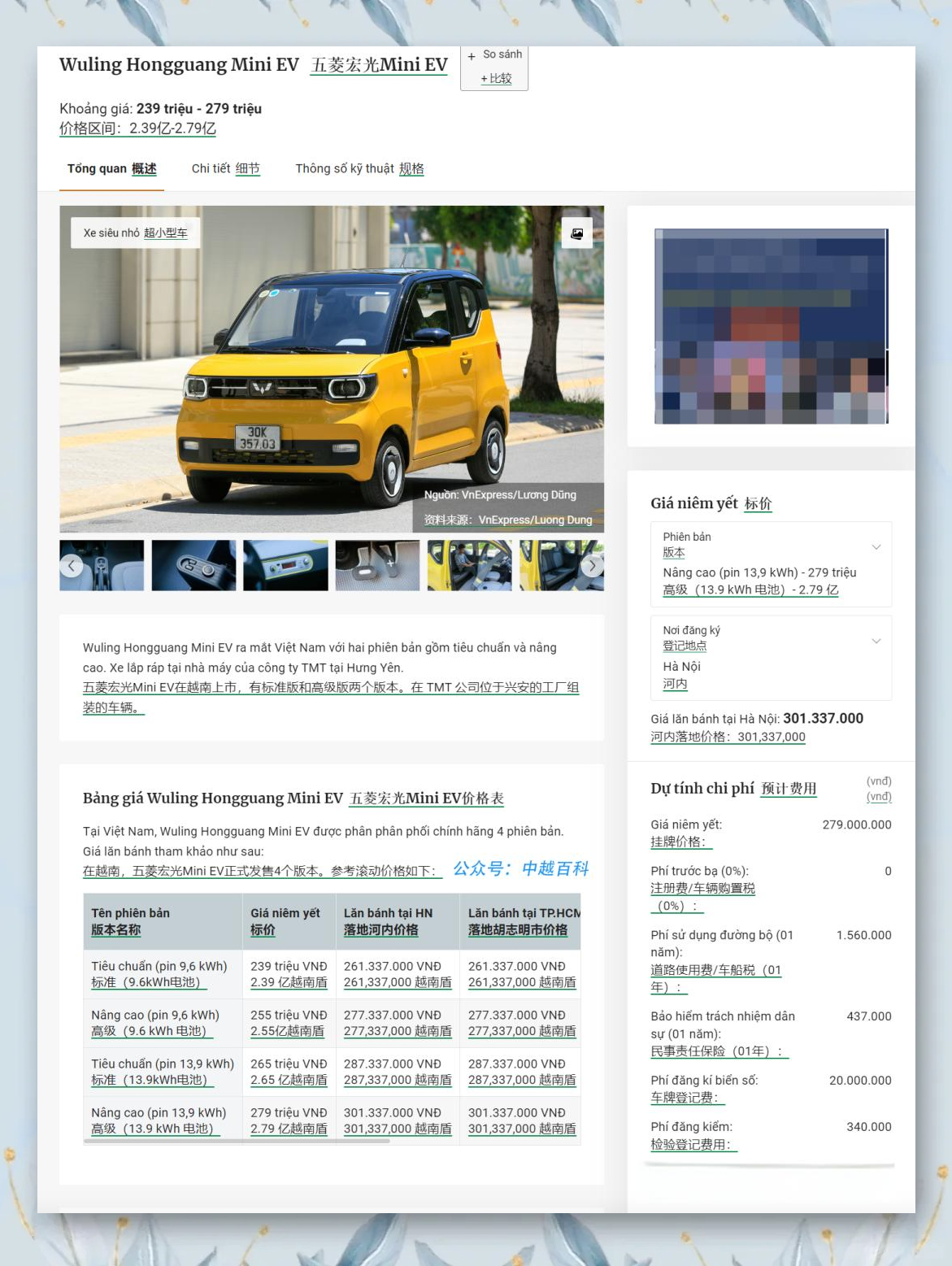Select row Tiêu chuẩn (pin 13,9 kWh)
952x1266 pixels.
(332, 1072)
